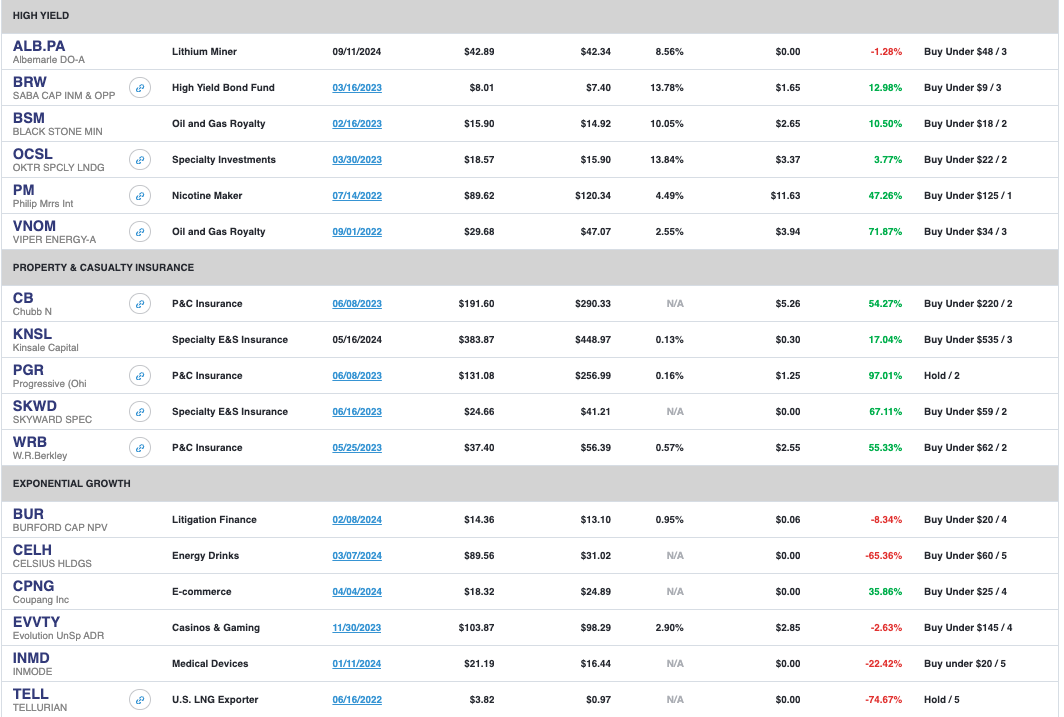This screenshot has height=717, width=1064.
Task: Open the 02/08/2024 date link for BUR
Action: [357, 520]
